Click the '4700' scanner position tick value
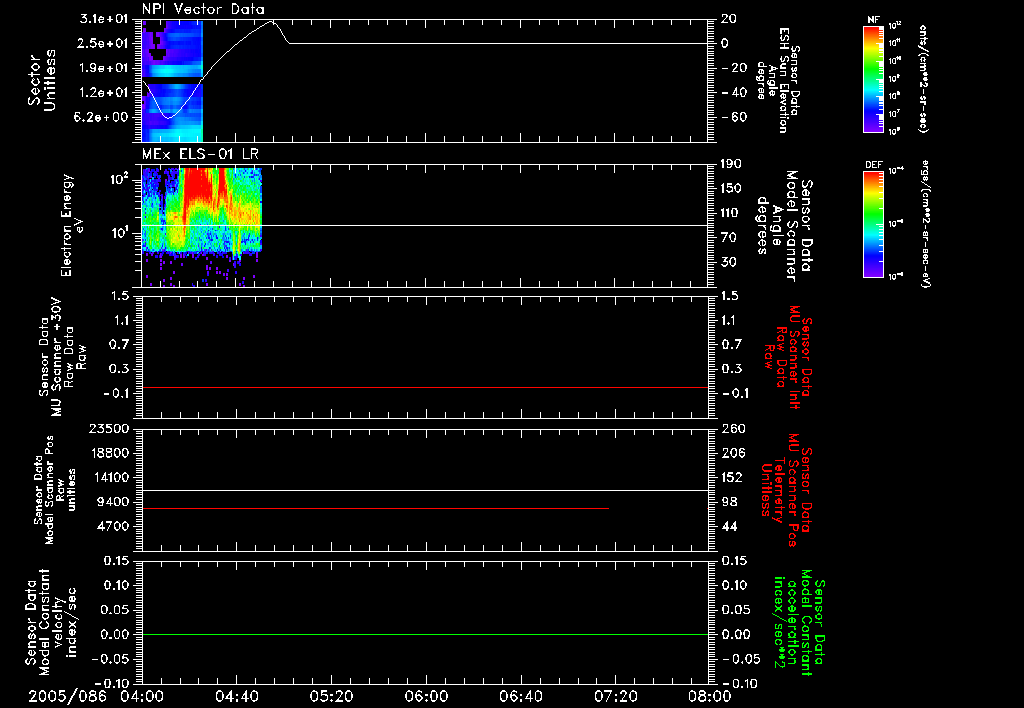 [x=113, y=526]
